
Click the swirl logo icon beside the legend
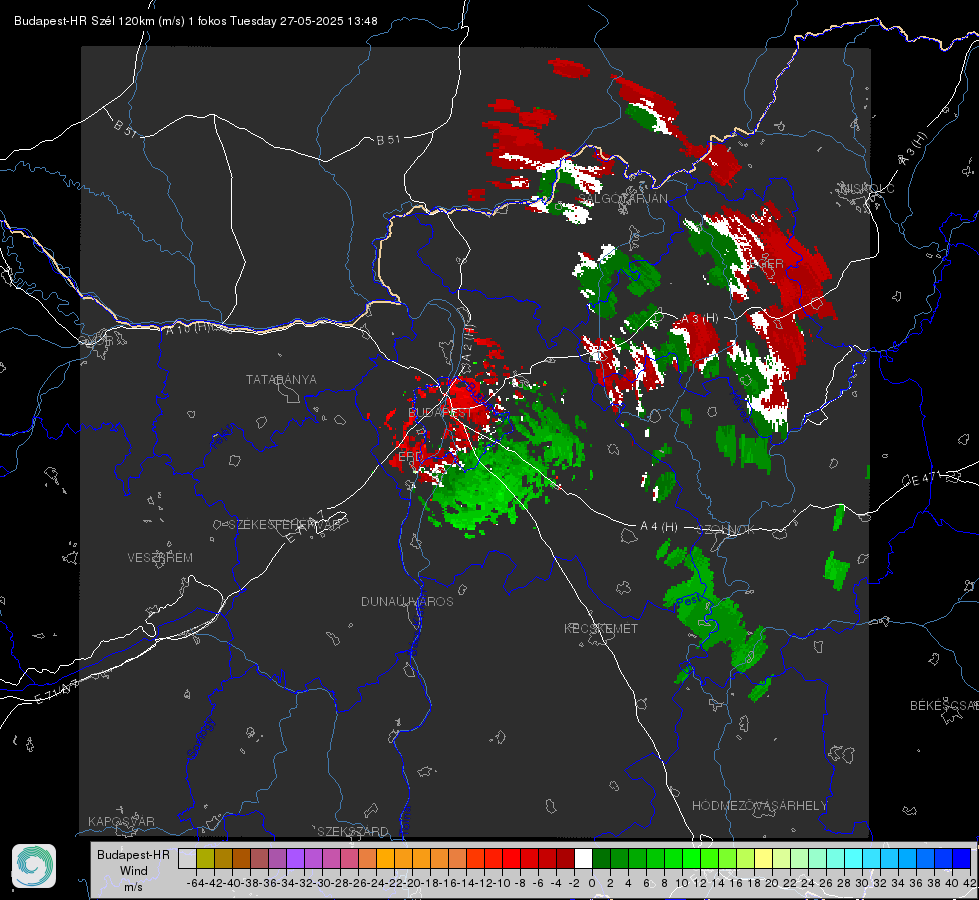34,866
